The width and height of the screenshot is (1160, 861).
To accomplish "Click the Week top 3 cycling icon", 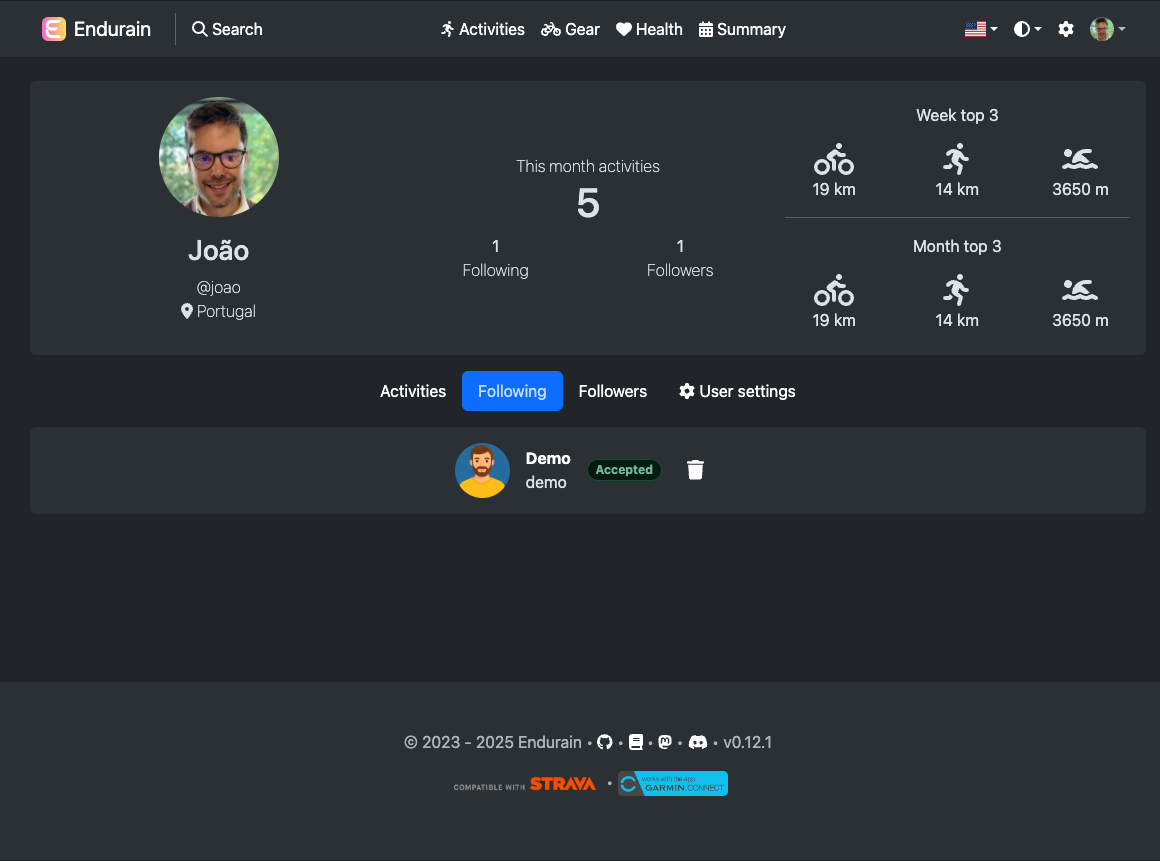I will [834, 158].
